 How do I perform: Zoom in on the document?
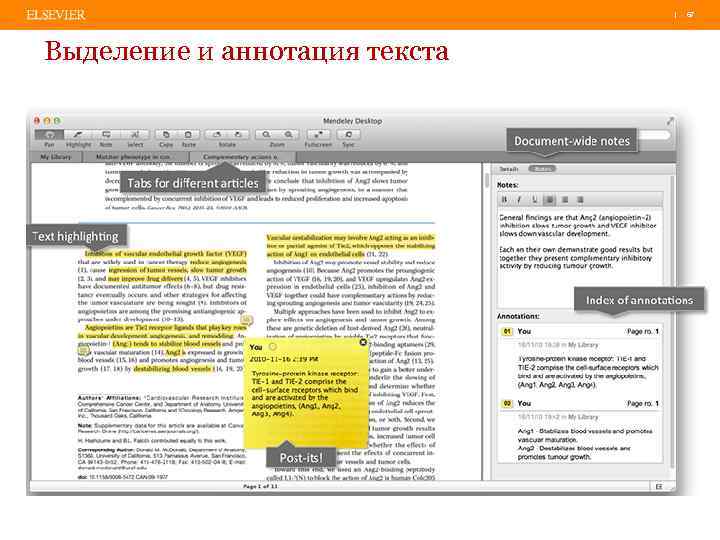coord(288,135)
